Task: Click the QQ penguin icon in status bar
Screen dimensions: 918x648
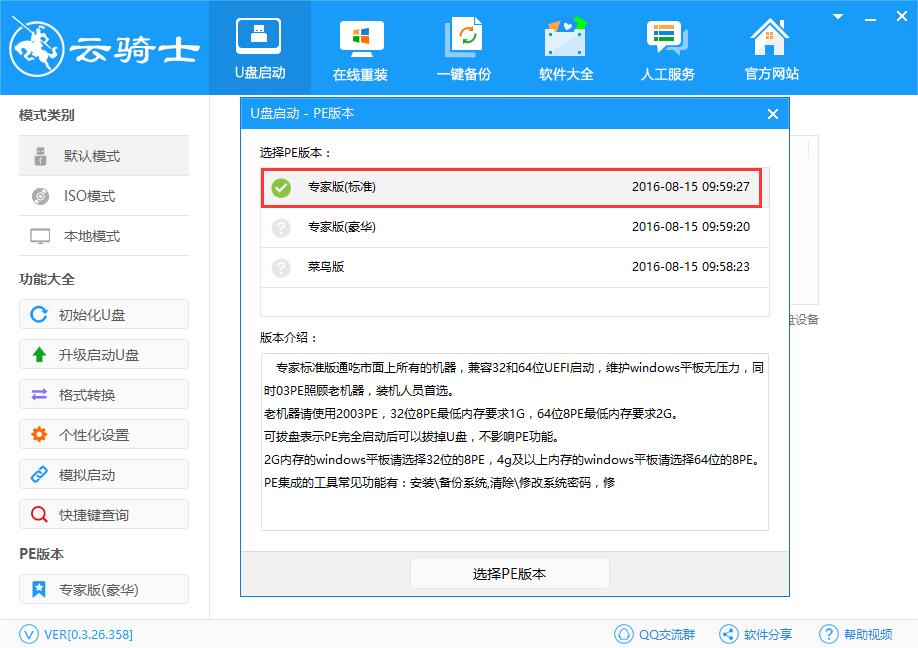Action: pos(624,634)
